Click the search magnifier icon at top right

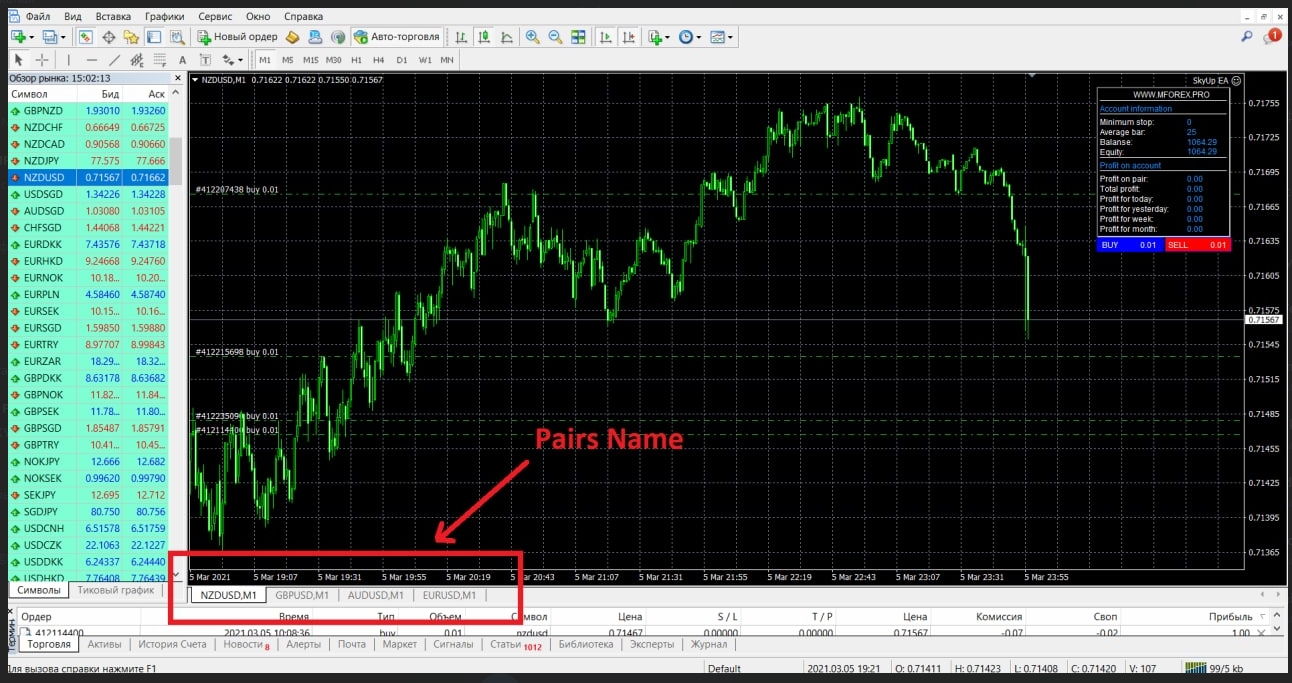(x=1247, y=37)
